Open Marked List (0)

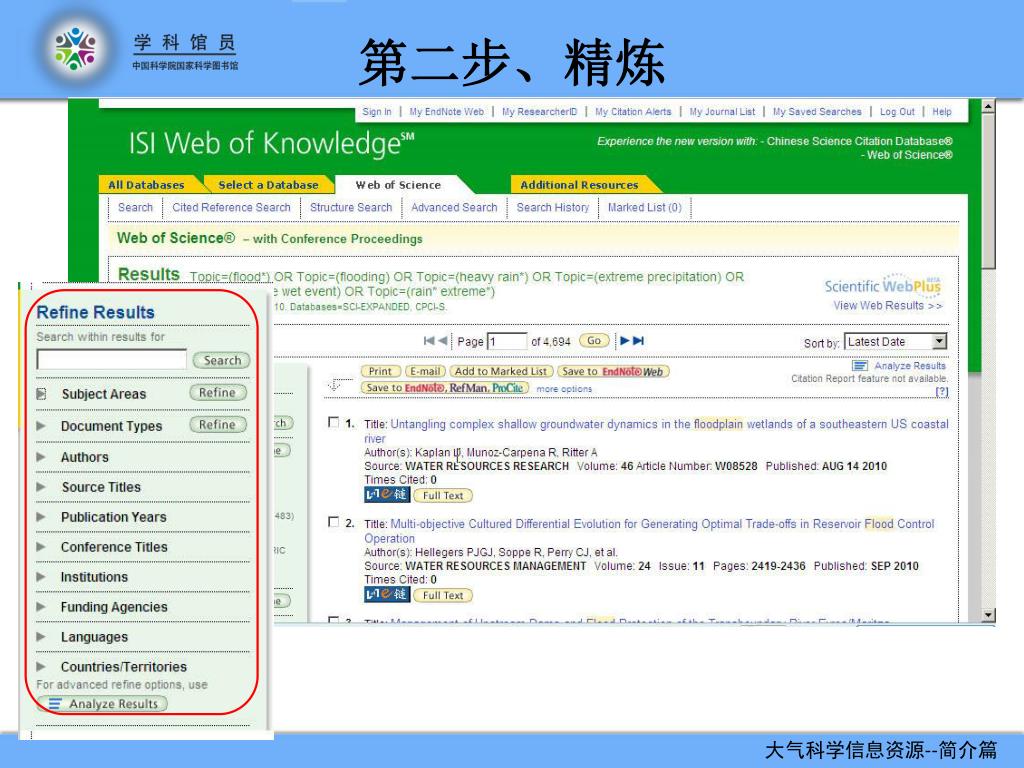pos(645,207)
